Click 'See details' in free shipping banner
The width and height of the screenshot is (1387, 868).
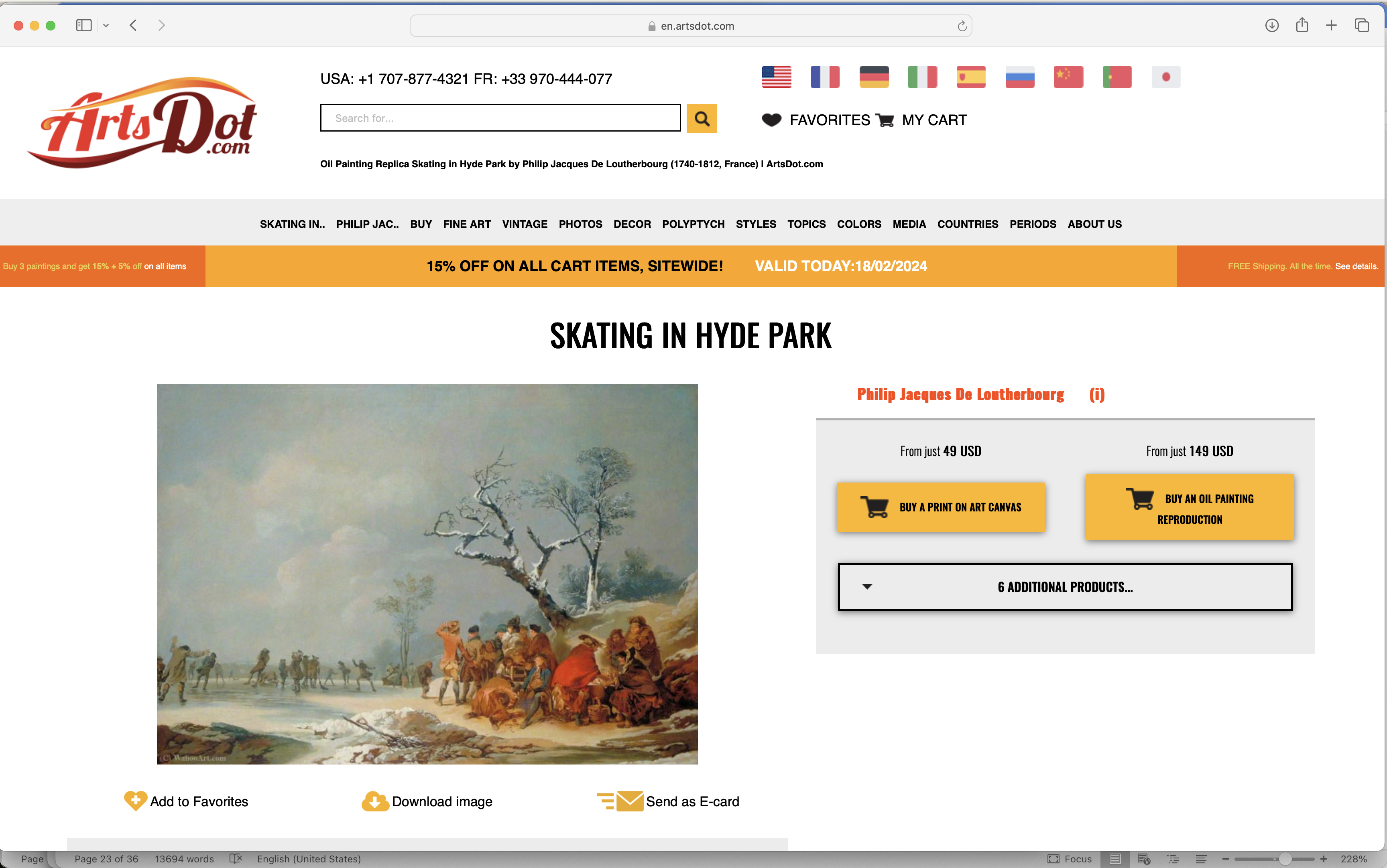point(1356,266)
